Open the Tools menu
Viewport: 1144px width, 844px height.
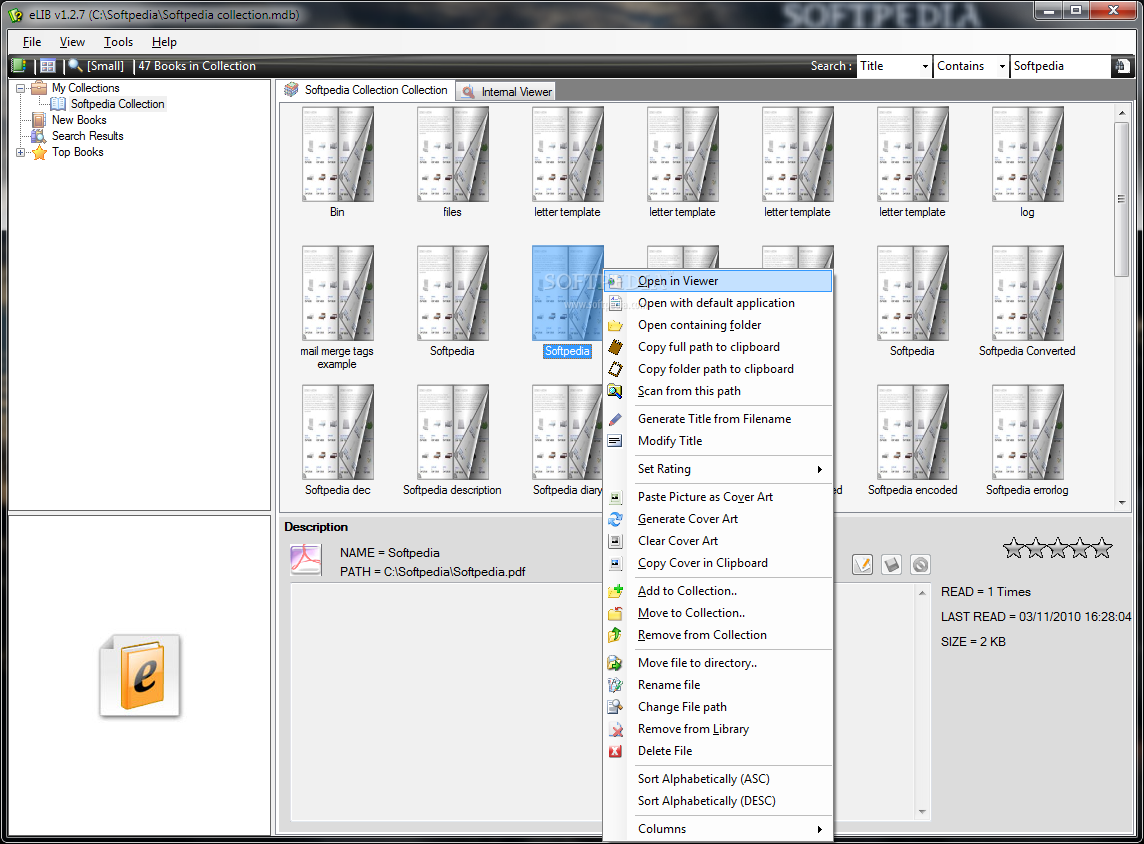coord(118,42)
